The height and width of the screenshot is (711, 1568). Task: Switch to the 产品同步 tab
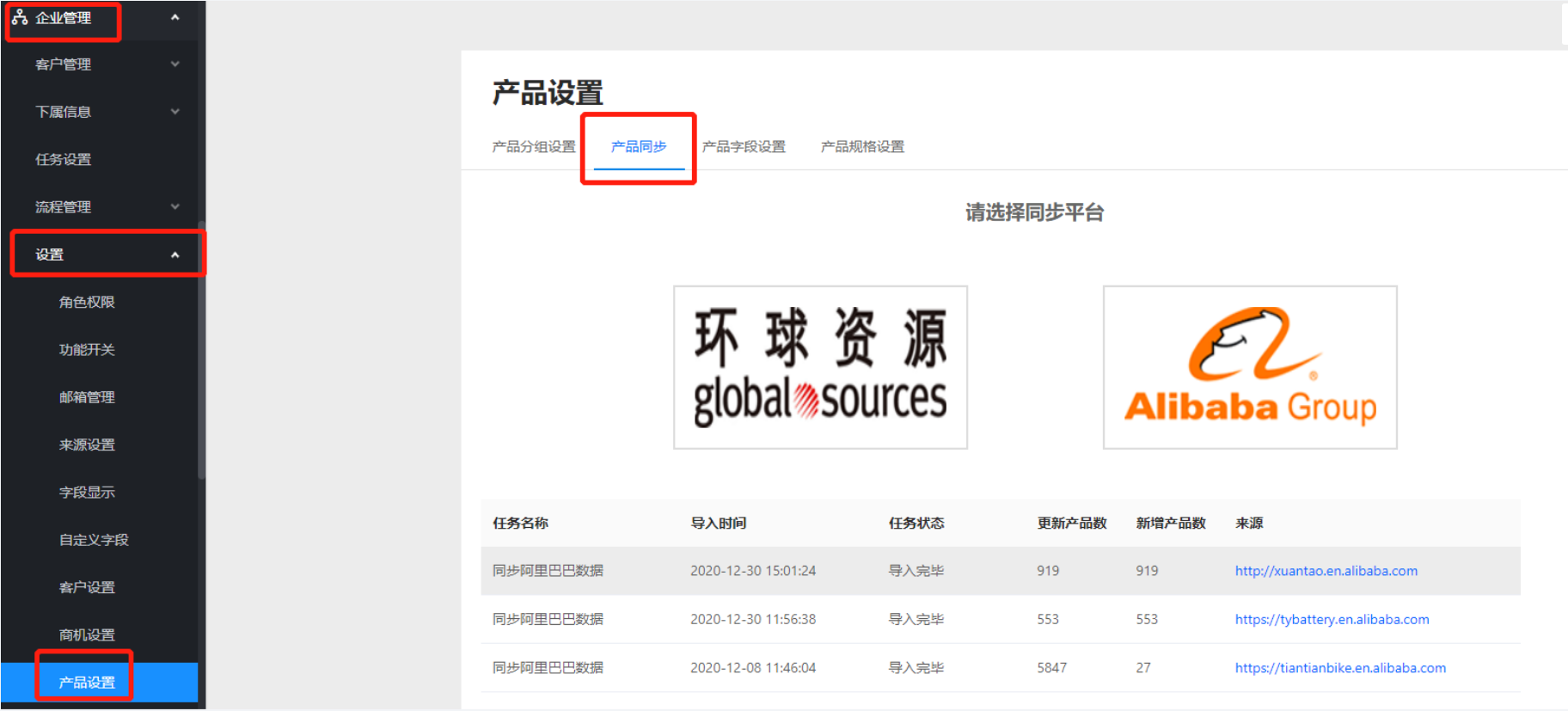click(x=639, y=147)
